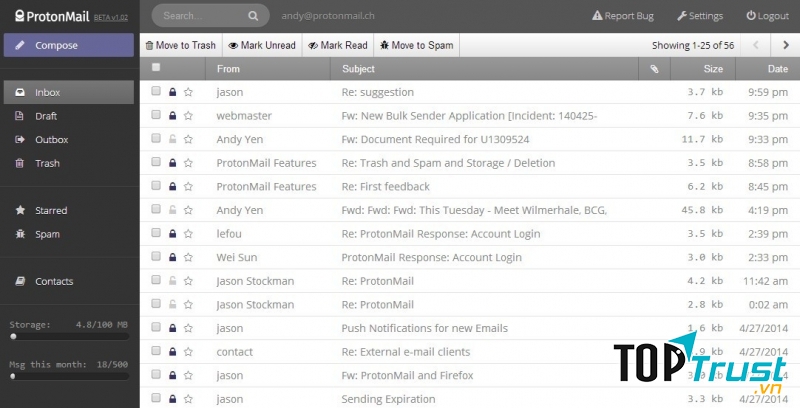
Task: Click the Storage usage bar
Action: pyautogui.click(x=69, y=337)
